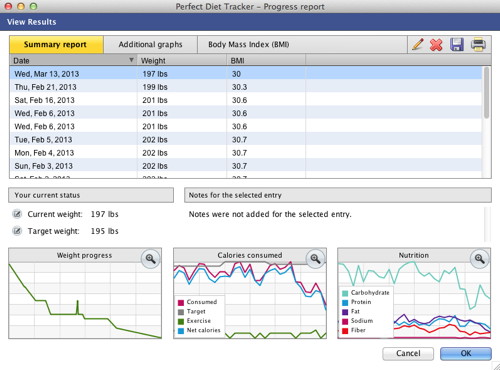
Task: Enlarge the Nutrition graph with magnifier
Action: point(479,258)
